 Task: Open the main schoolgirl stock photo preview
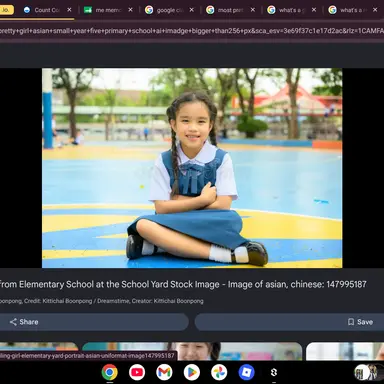click(x=192, y=168)
